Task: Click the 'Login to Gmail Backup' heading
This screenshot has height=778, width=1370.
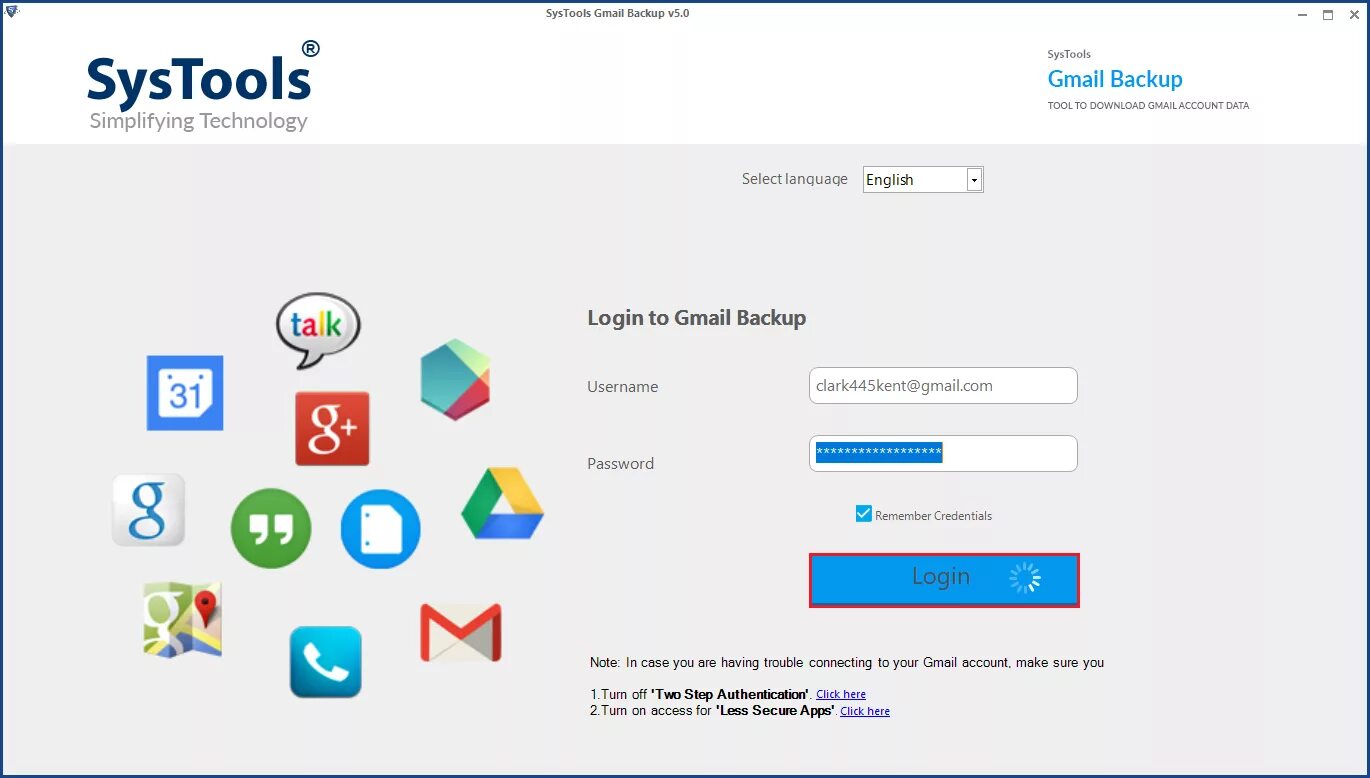Action: pos(696,318)
